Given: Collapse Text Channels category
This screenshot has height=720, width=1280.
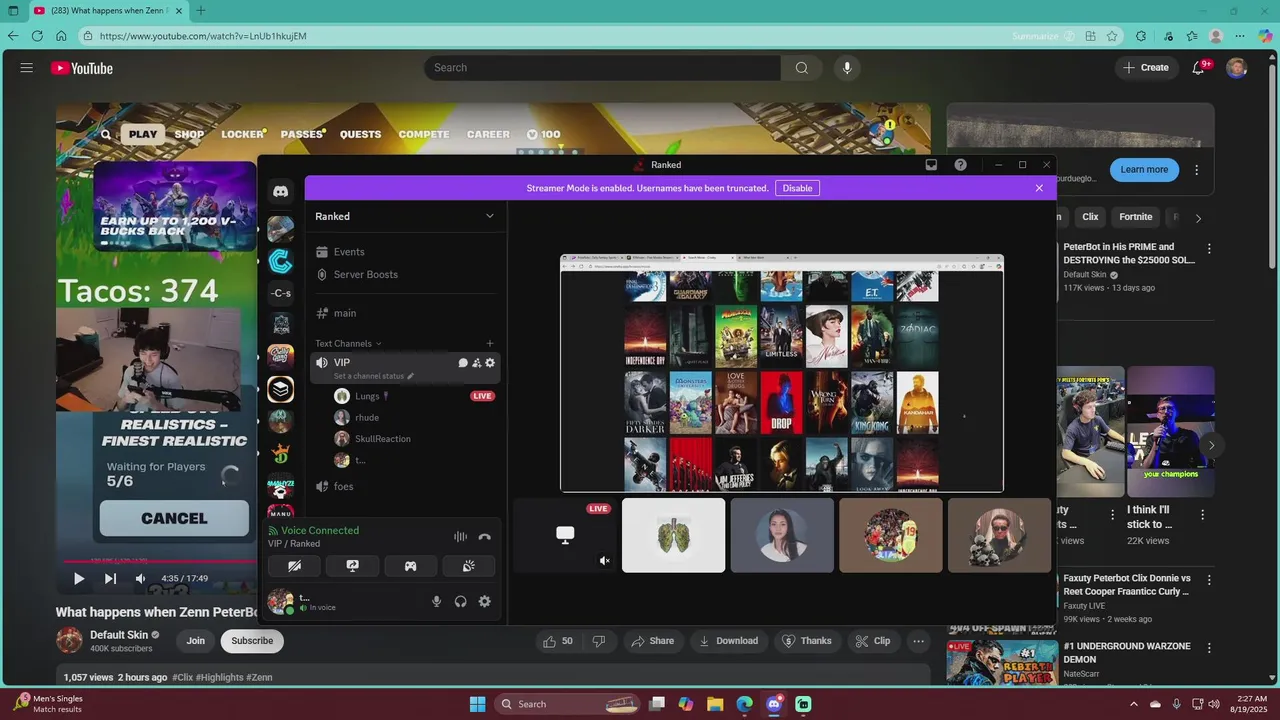Looking at the screenshot, I should coord(348,343).
